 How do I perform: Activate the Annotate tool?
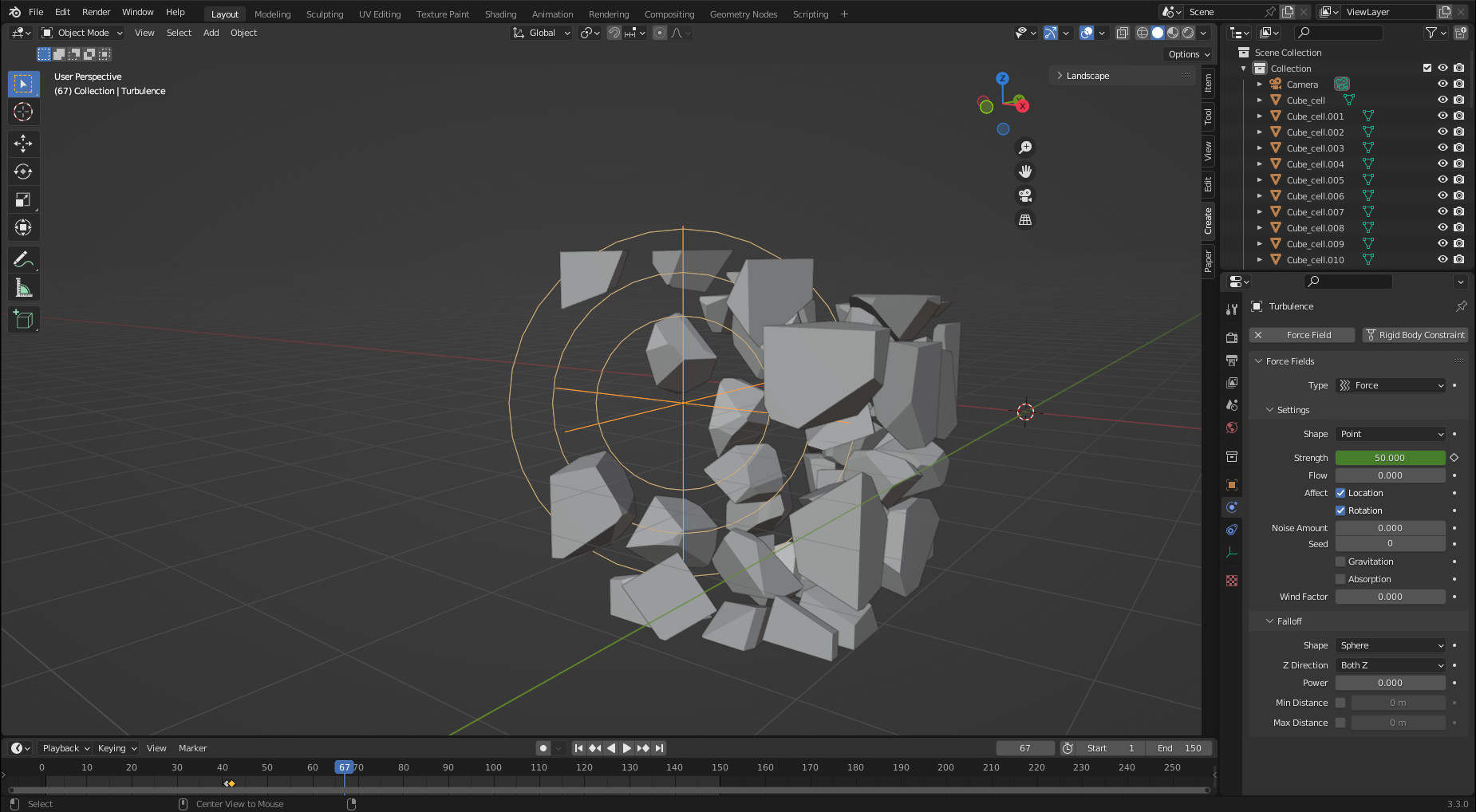coord(23,260)
